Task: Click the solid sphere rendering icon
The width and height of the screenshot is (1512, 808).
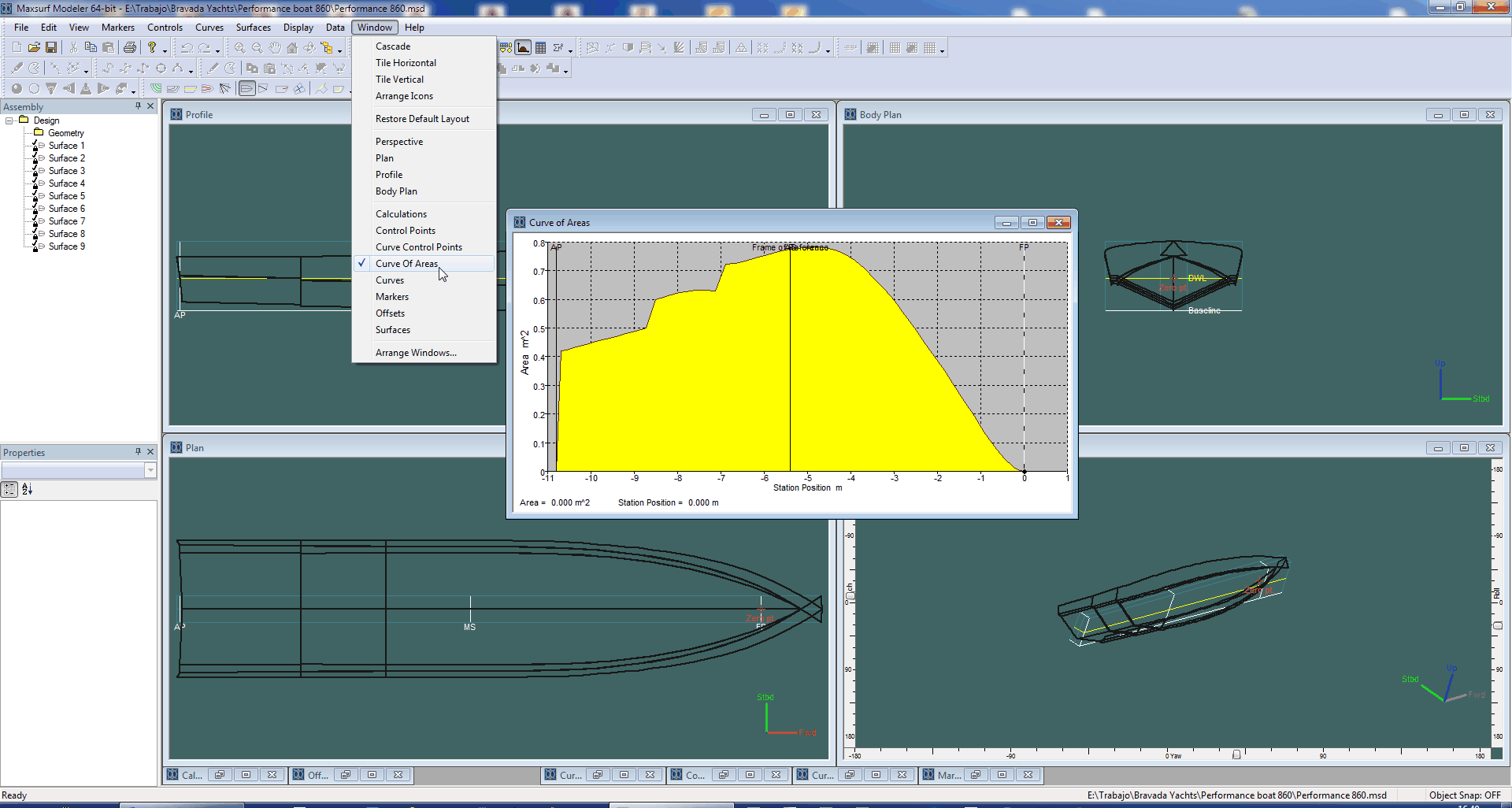Action: (17, 89)
